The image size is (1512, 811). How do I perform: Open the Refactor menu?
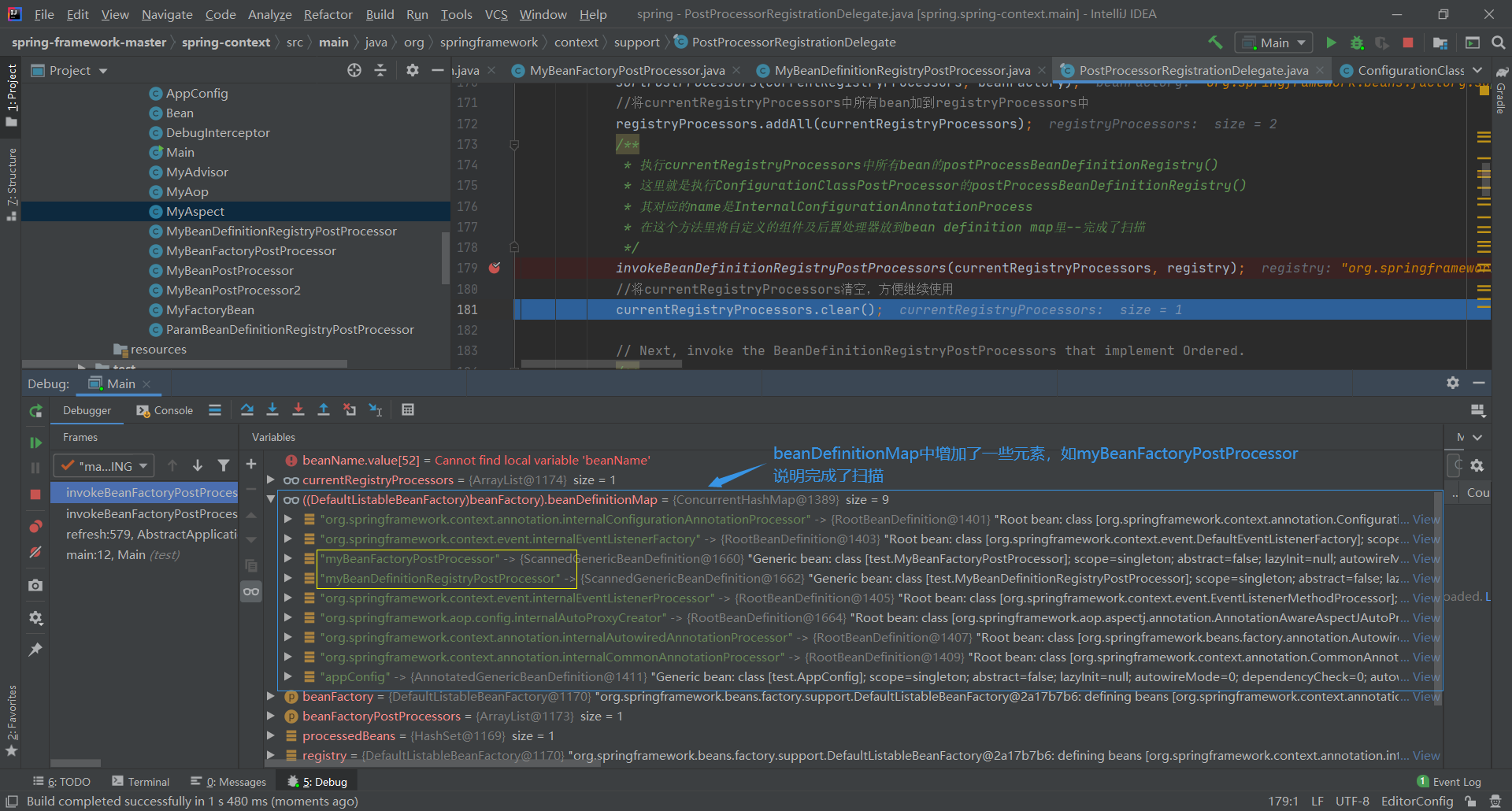pos(328,14)
